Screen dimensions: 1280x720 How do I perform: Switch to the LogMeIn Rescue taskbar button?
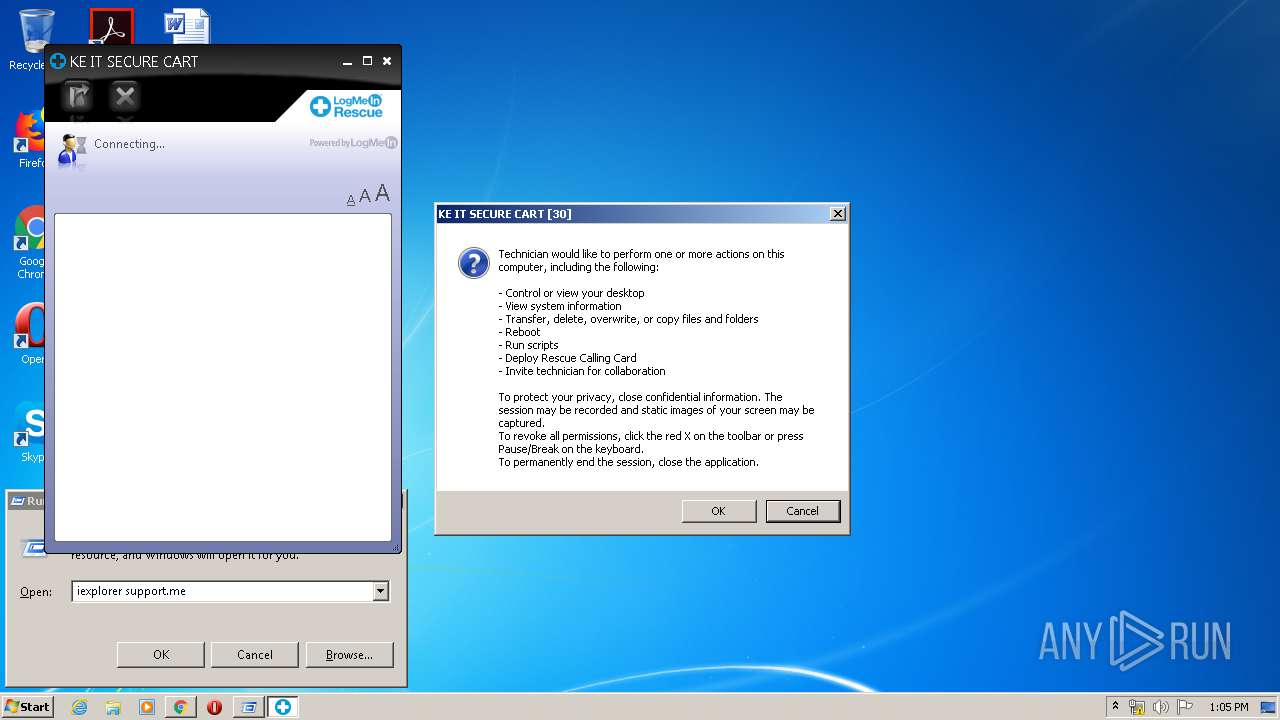(x=283, y=707)
